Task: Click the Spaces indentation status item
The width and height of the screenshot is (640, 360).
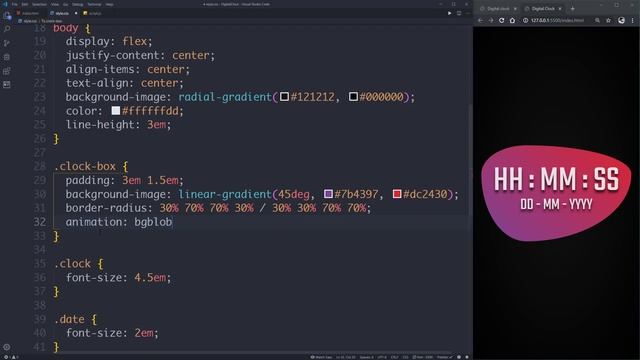Action: point(366,357)
